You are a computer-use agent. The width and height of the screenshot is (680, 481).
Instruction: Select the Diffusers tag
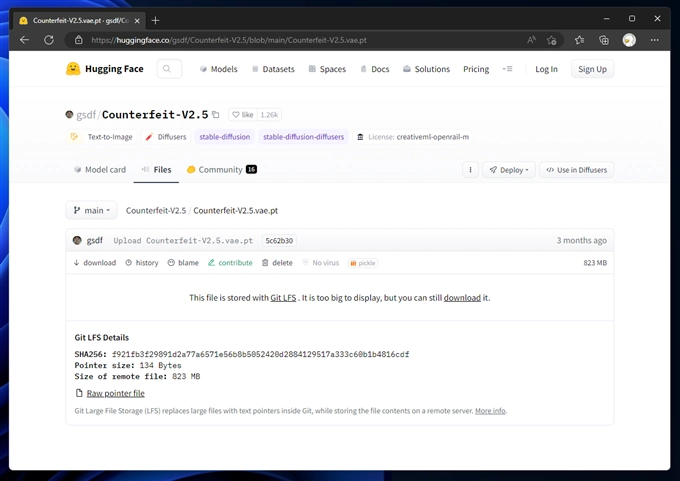(166, 137)
